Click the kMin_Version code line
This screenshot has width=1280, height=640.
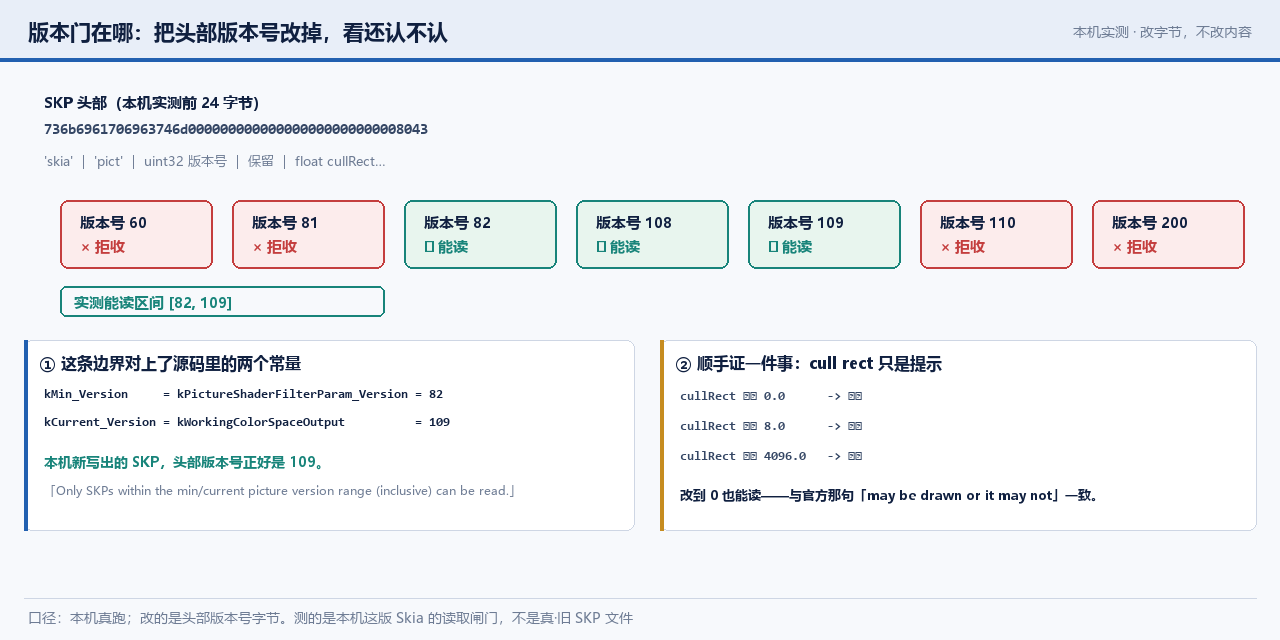(243, 394)
